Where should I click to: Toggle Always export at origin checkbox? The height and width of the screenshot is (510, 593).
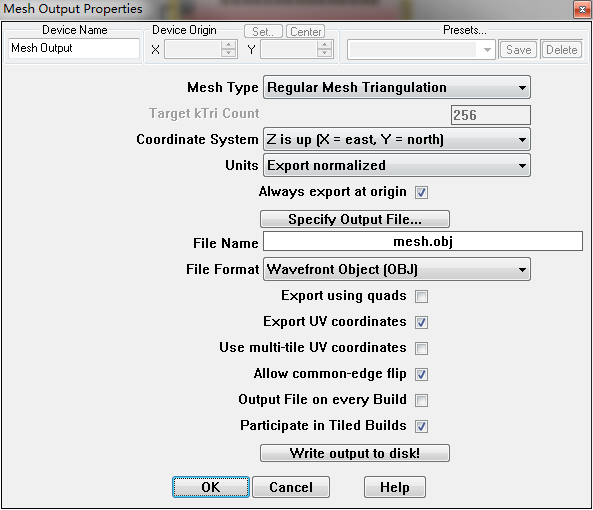421,192
